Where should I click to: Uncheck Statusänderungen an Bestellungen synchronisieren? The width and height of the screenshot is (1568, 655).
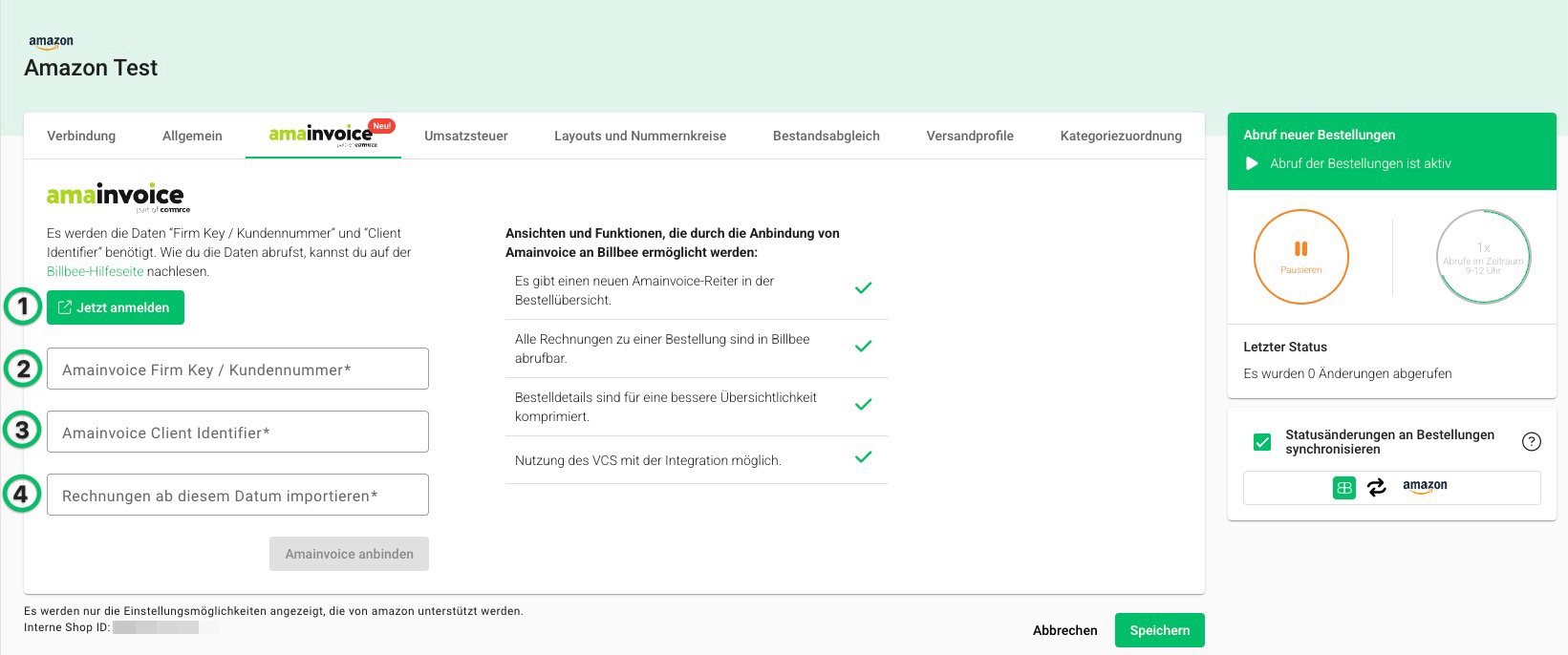[x=1262, y=442]
